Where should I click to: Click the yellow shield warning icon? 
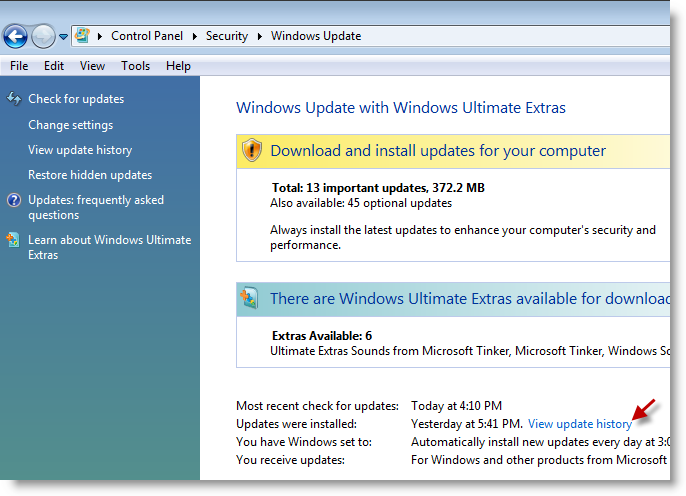(x=252, y=150)
